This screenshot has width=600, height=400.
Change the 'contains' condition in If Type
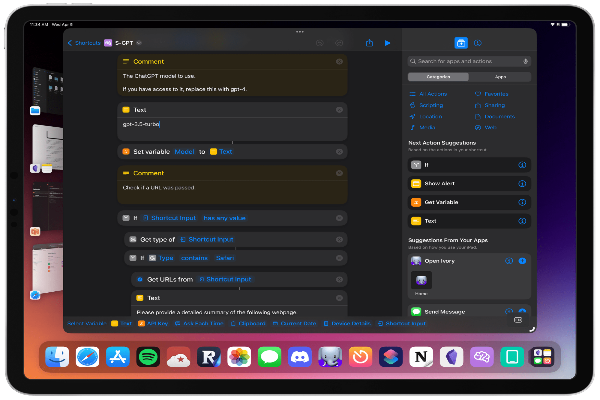pyautogui.click(x=194, y=257)
